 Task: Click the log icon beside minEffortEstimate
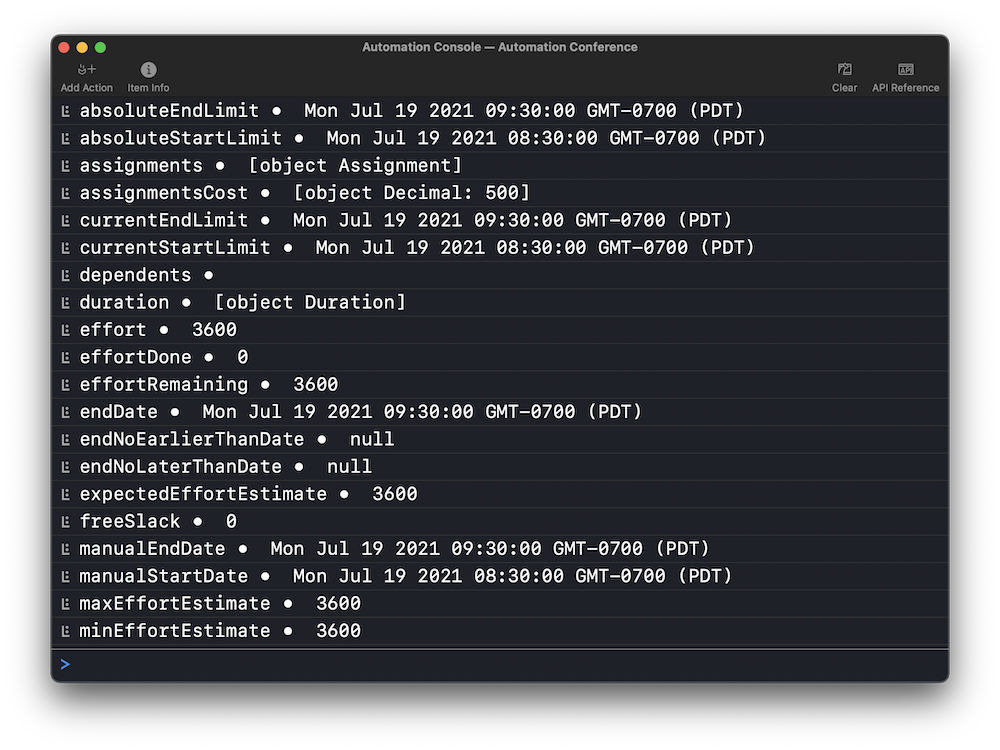pos(66,631)
